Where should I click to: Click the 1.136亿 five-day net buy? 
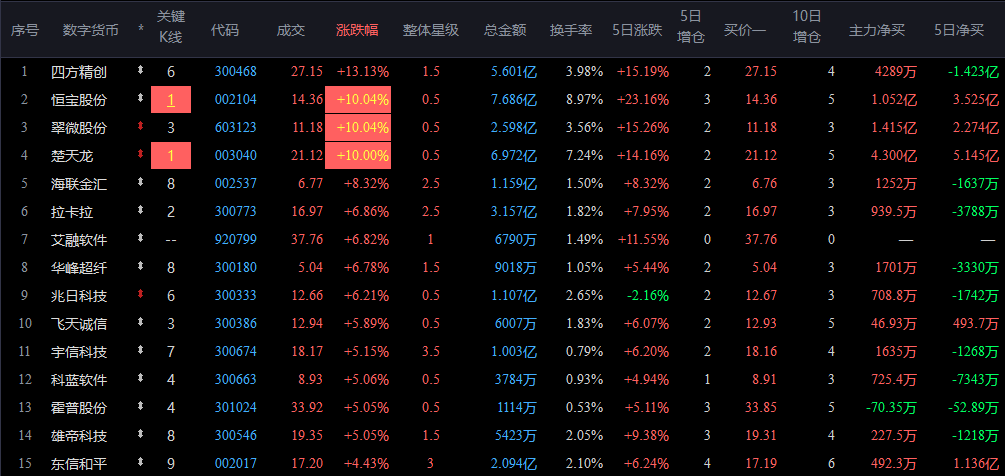pyautogui.click(x=976, y=463)
